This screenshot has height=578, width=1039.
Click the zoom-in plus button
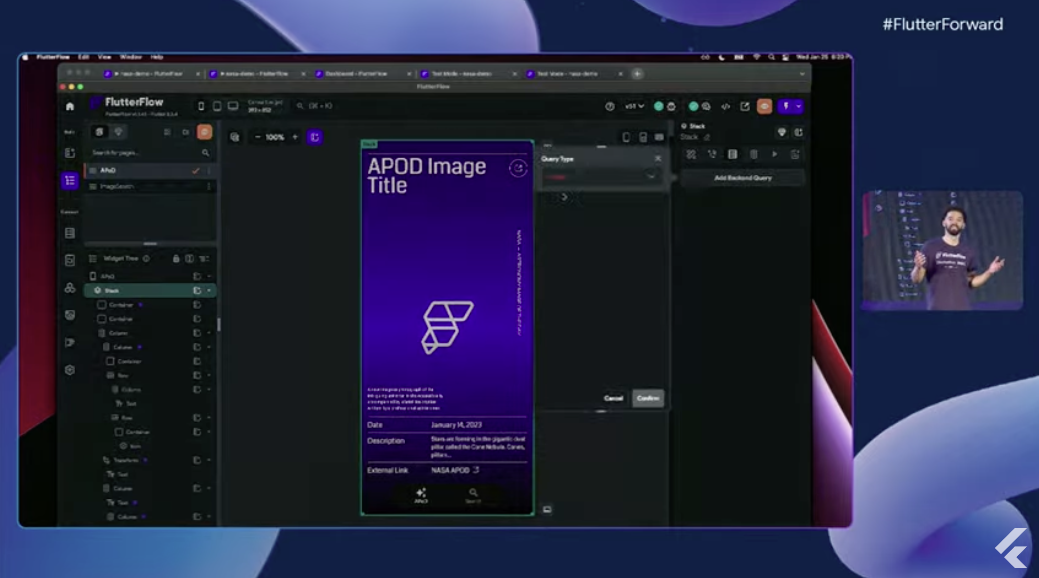[x=295, y=137]
